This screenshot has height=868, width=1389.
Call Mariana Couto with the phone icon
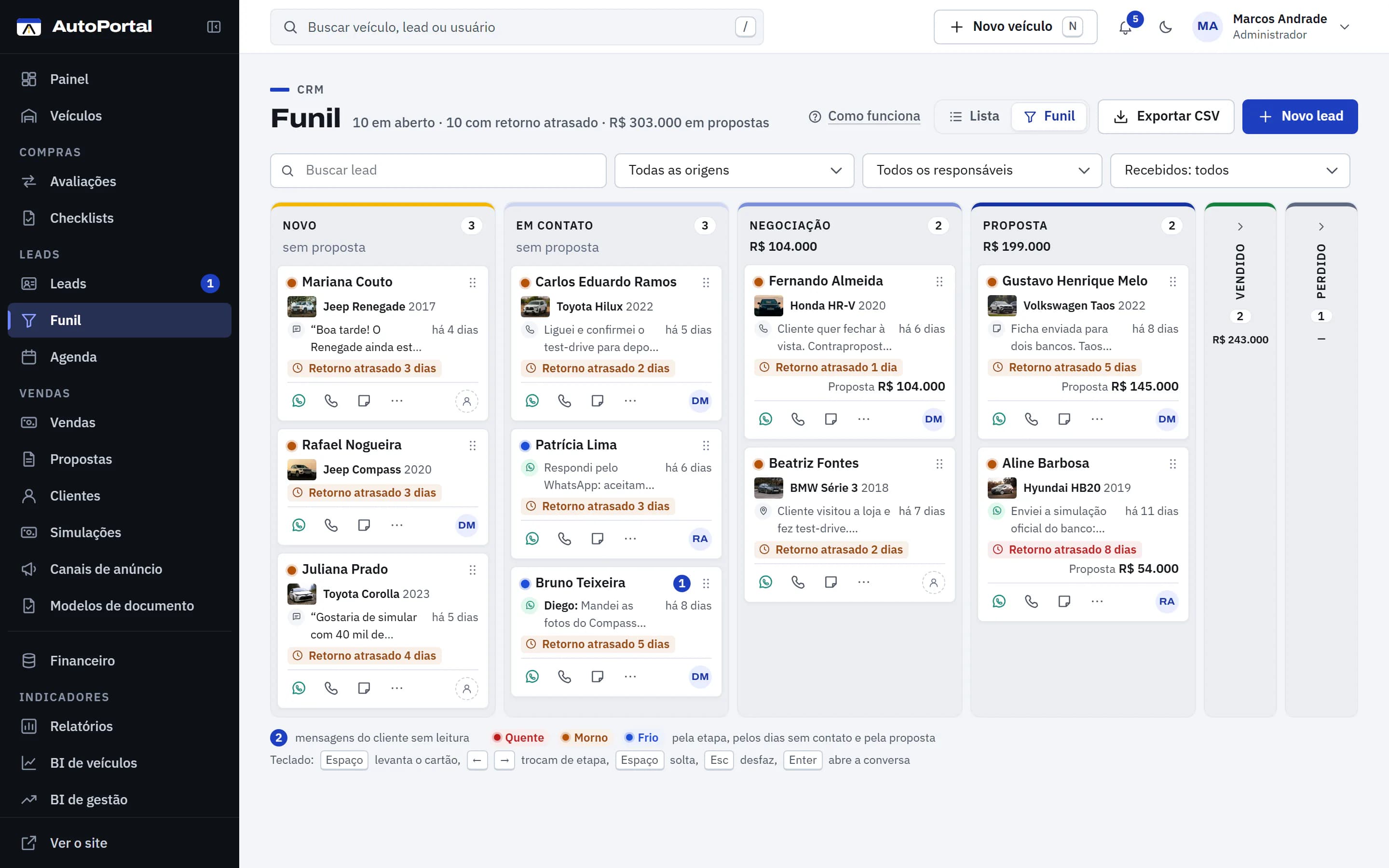[x=331, y=401]
